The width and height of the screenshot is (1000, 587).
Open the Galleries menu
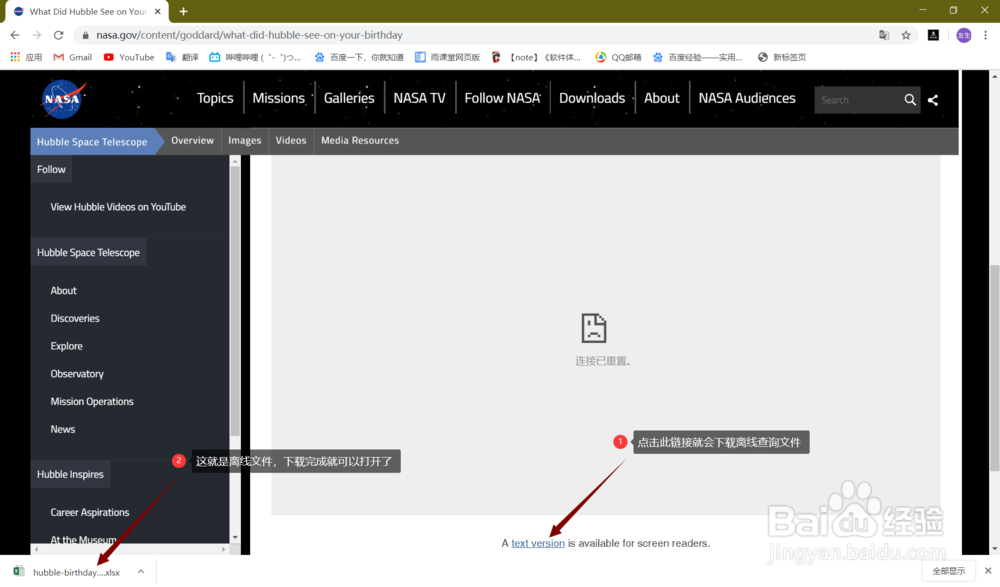tap(349, 98)
